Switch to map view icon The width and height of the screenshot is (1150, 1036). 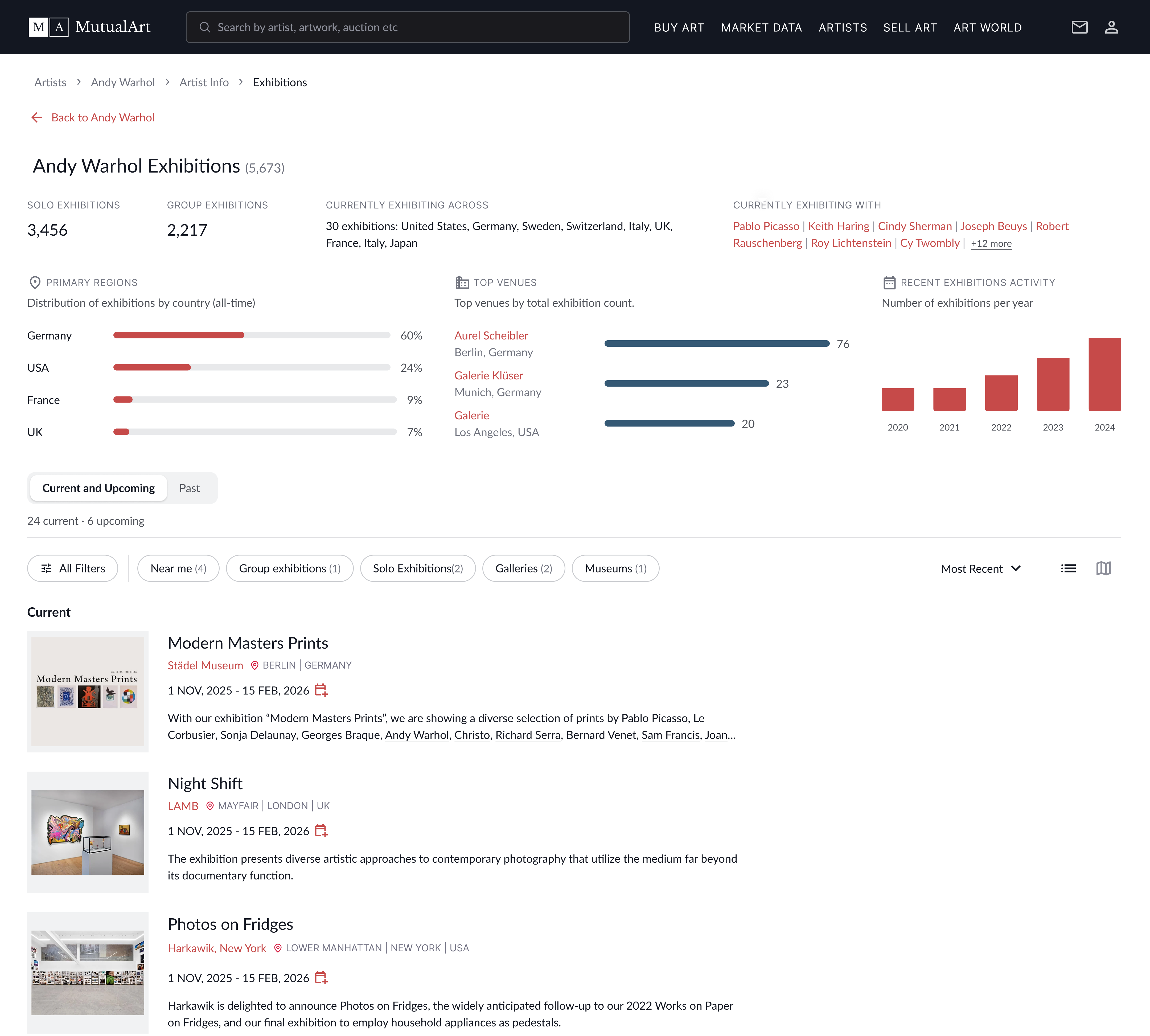(1103, 568)
